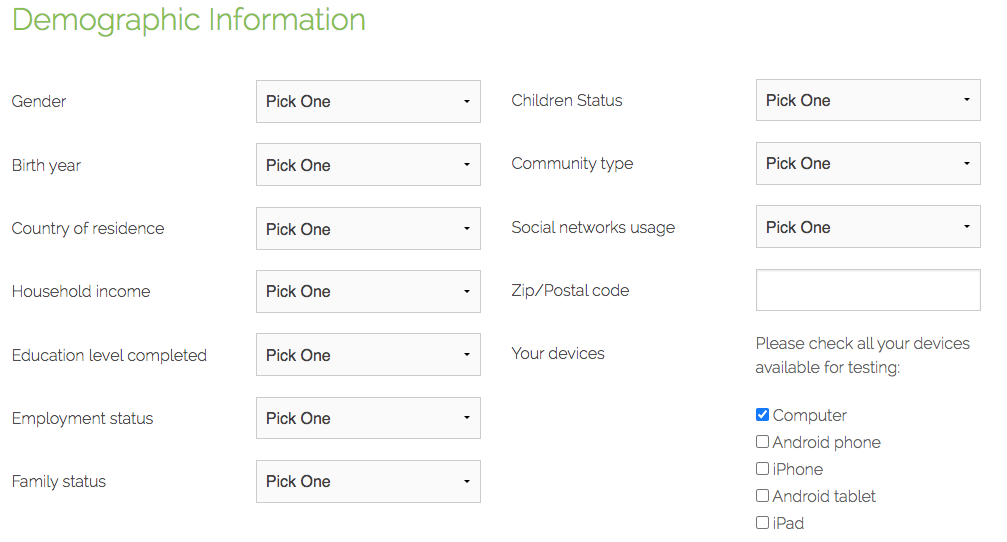Open Country of residence dropdown

[367, 229]
